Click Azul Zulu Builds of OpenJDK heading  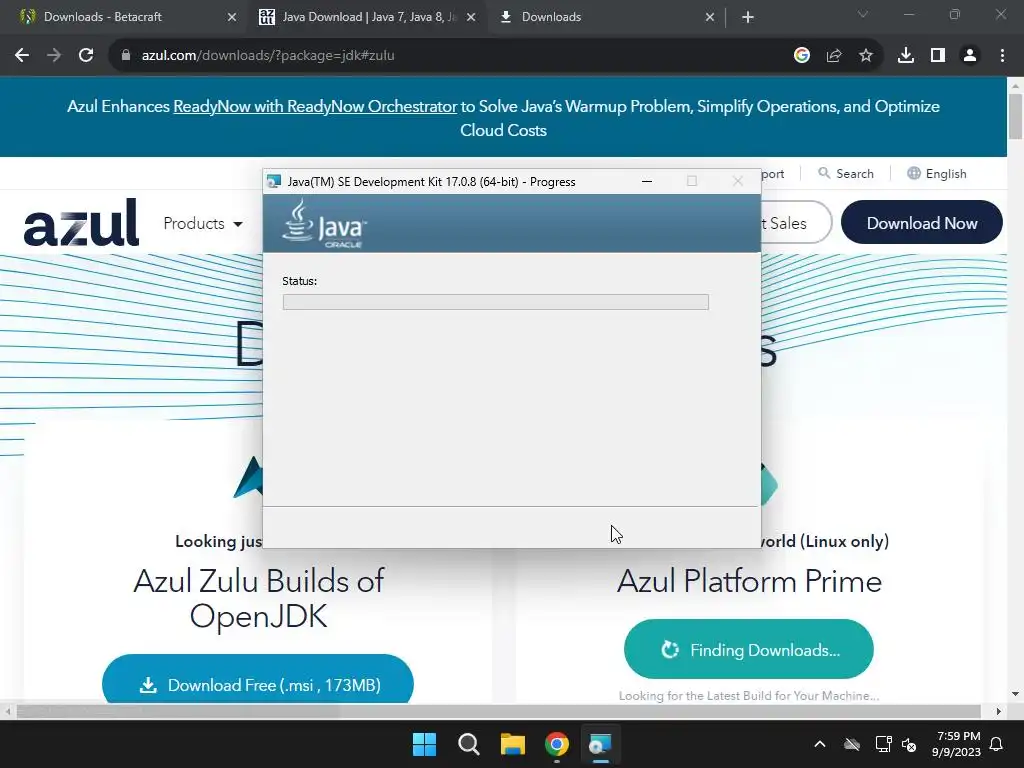[259, 598]
